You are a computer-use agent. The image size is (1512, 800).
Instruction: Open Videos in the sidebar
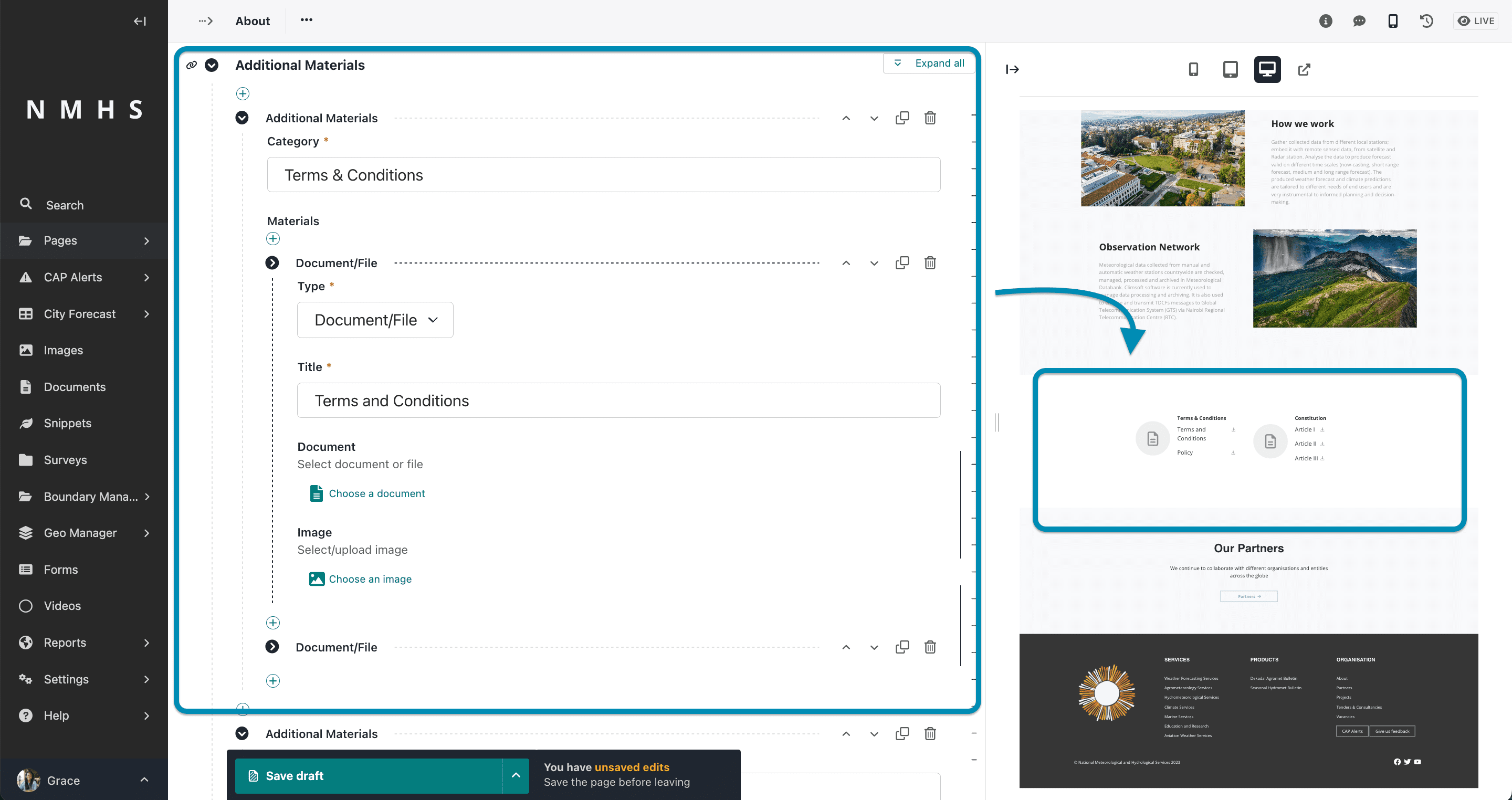pyautogui.click(x=84, y=606)
